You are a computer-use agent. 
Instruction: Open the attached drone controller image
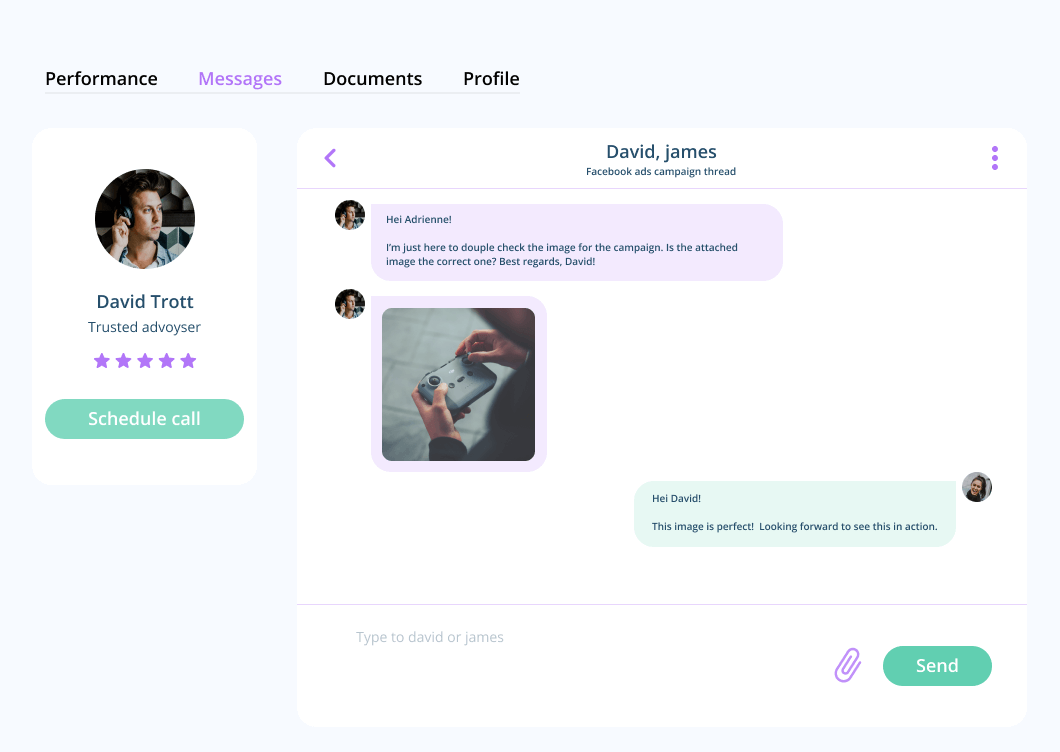point(458,384)
